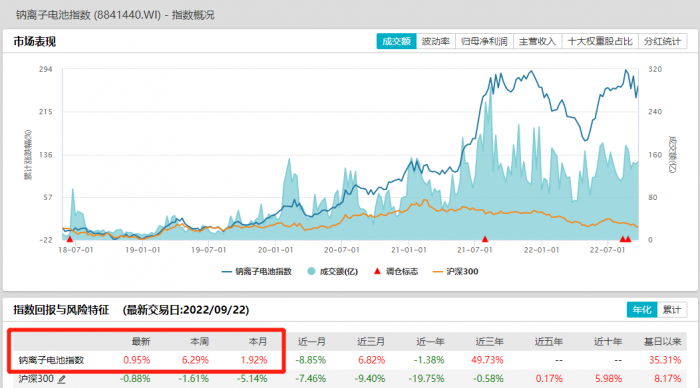Viewport: 700px width, 388px height.
Task: View 十大权重股占比 tab
Action: [600, 42]
